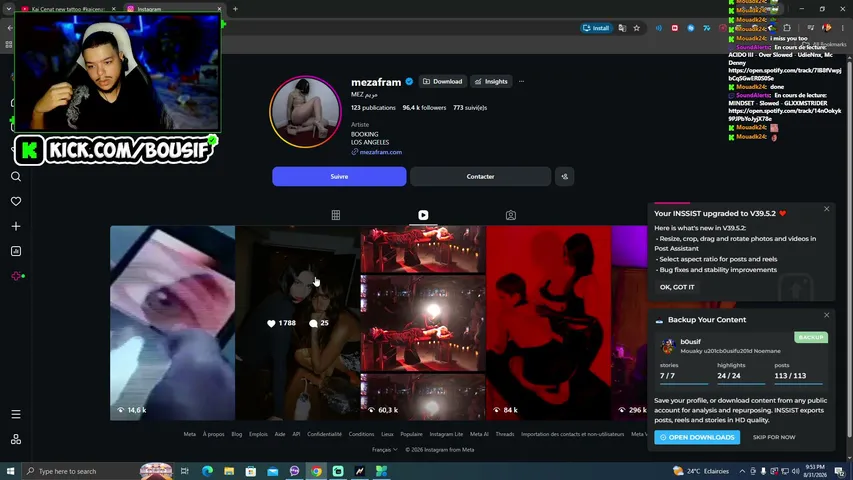
Task: Open the reel with 60,3 k views
Action: tap(423, 323)
